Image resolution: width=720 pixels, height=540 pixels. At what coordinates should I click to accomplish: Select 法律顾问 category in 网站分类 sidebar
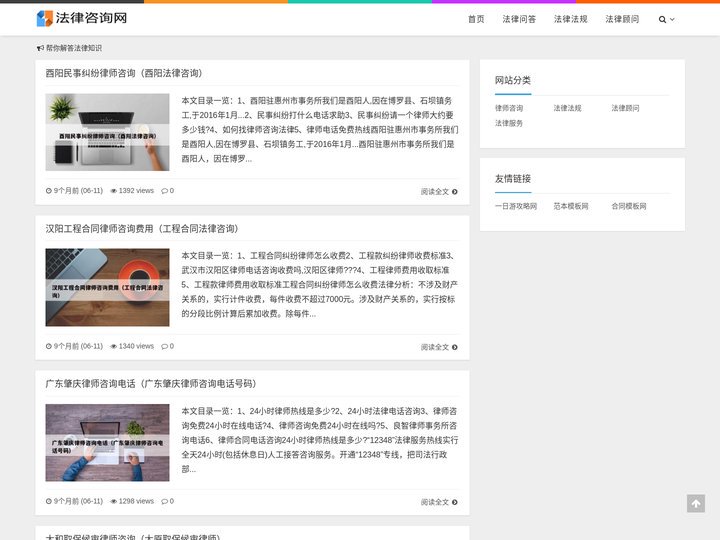click(625, 108)
